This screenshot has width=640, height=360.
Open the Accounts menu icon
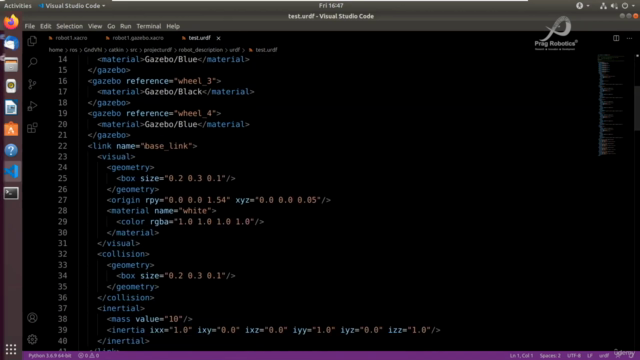[32, 318]
